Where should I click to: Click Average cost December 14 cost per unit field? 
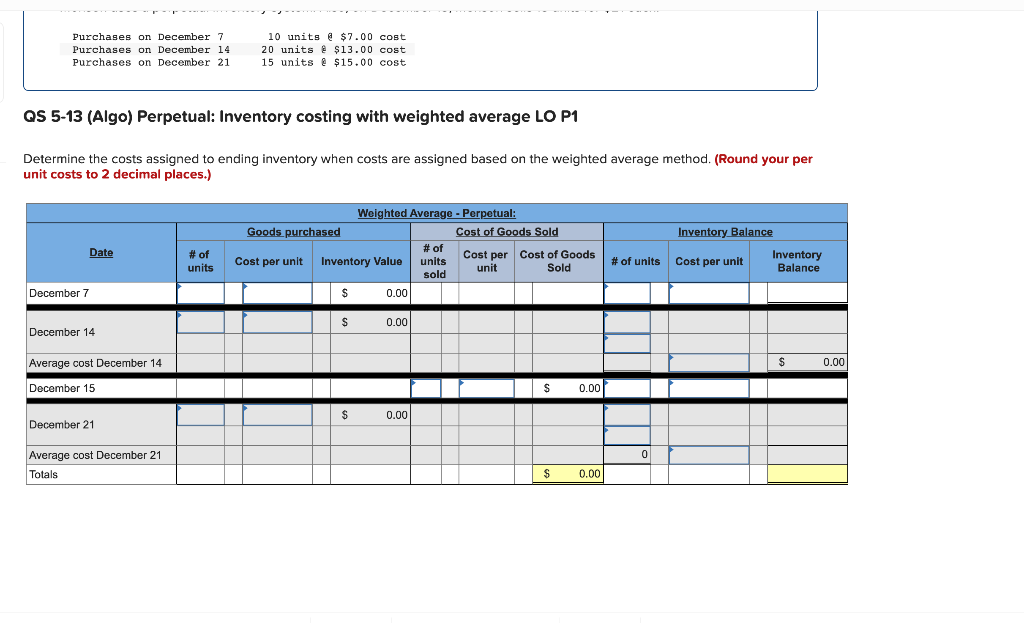click(x=709, y=362)
